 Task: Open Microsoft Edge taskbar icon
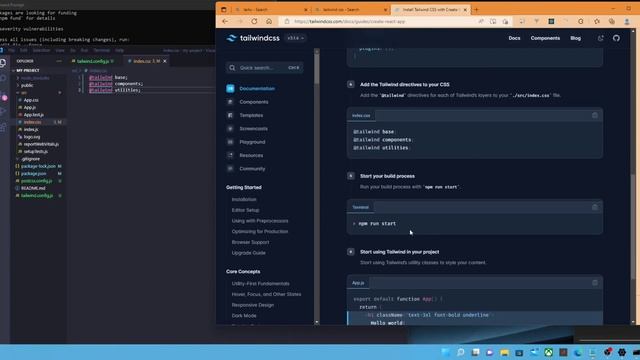coord(578,352)
